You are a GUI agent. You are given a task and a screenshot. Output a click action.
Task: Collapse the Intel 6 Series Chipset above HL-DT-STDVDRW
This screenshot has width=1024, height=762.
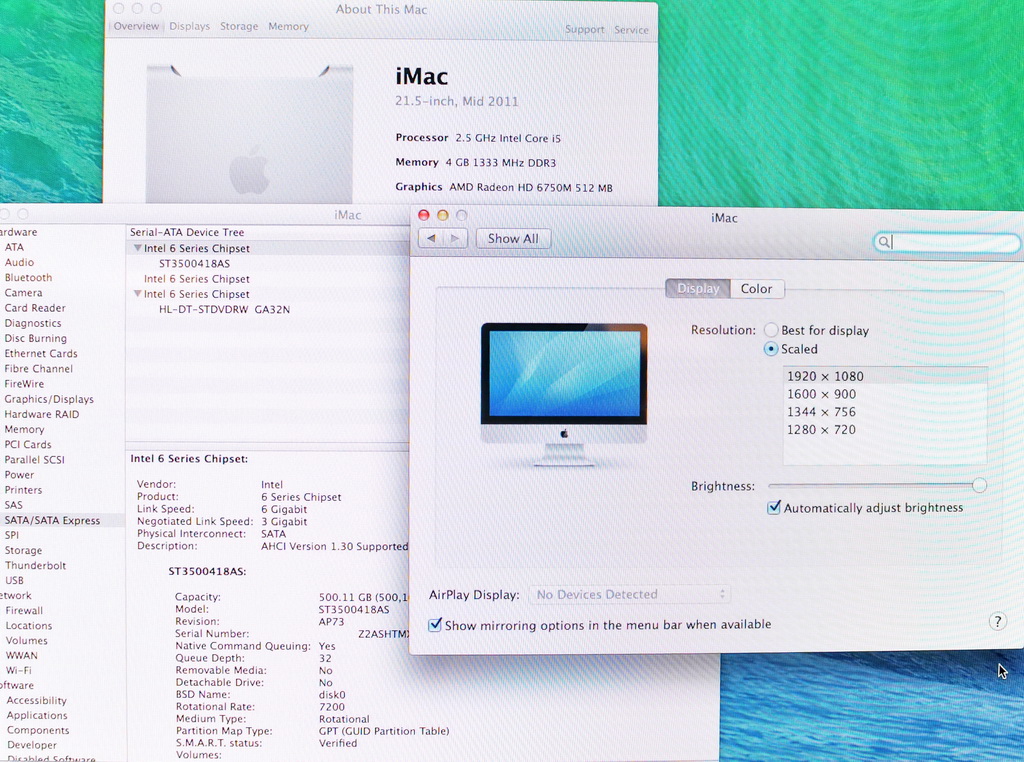point(137,294)
